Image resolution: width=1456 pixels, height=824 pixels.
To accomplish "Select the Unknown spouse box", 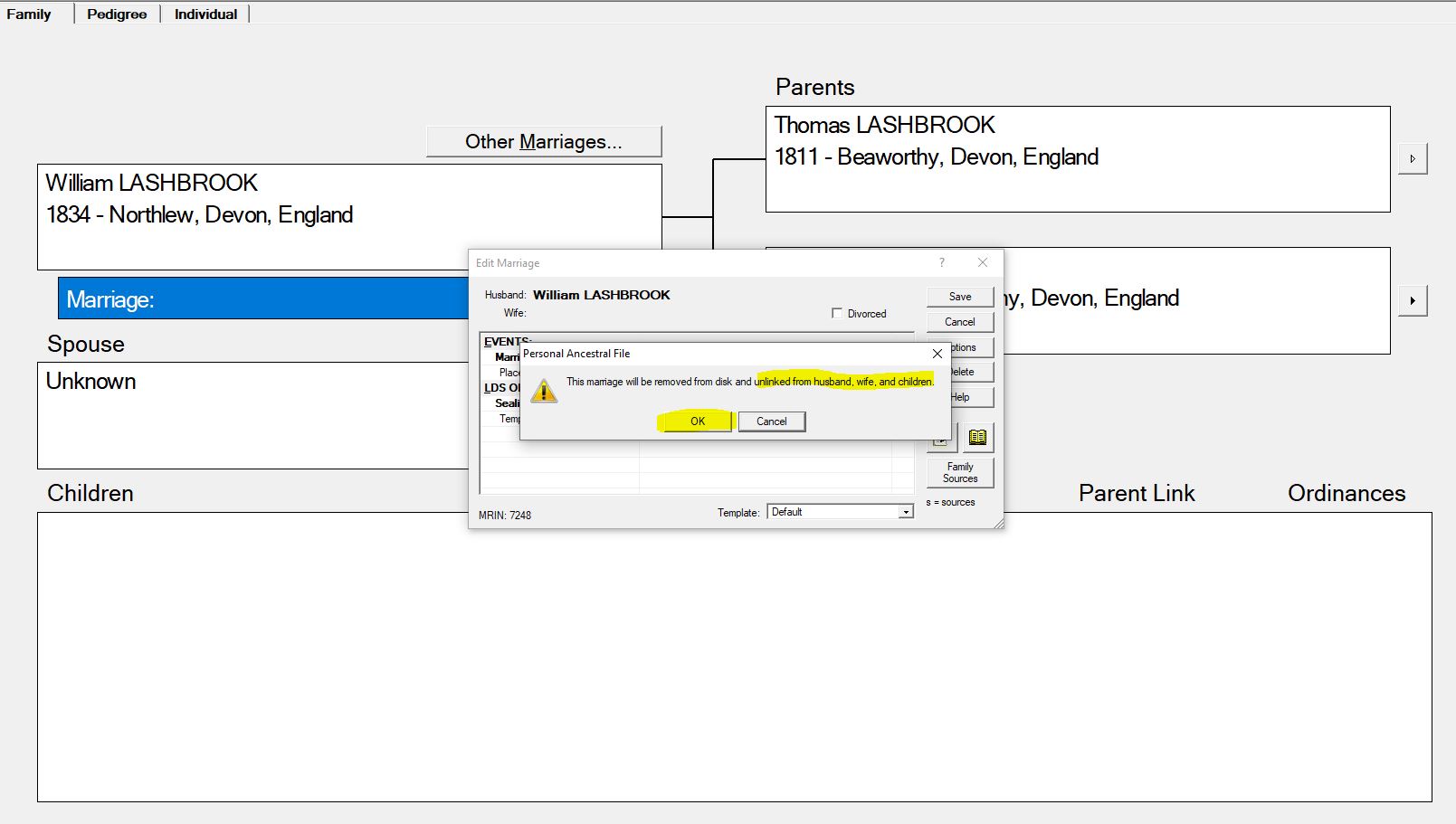I will [x=253, y=415].
